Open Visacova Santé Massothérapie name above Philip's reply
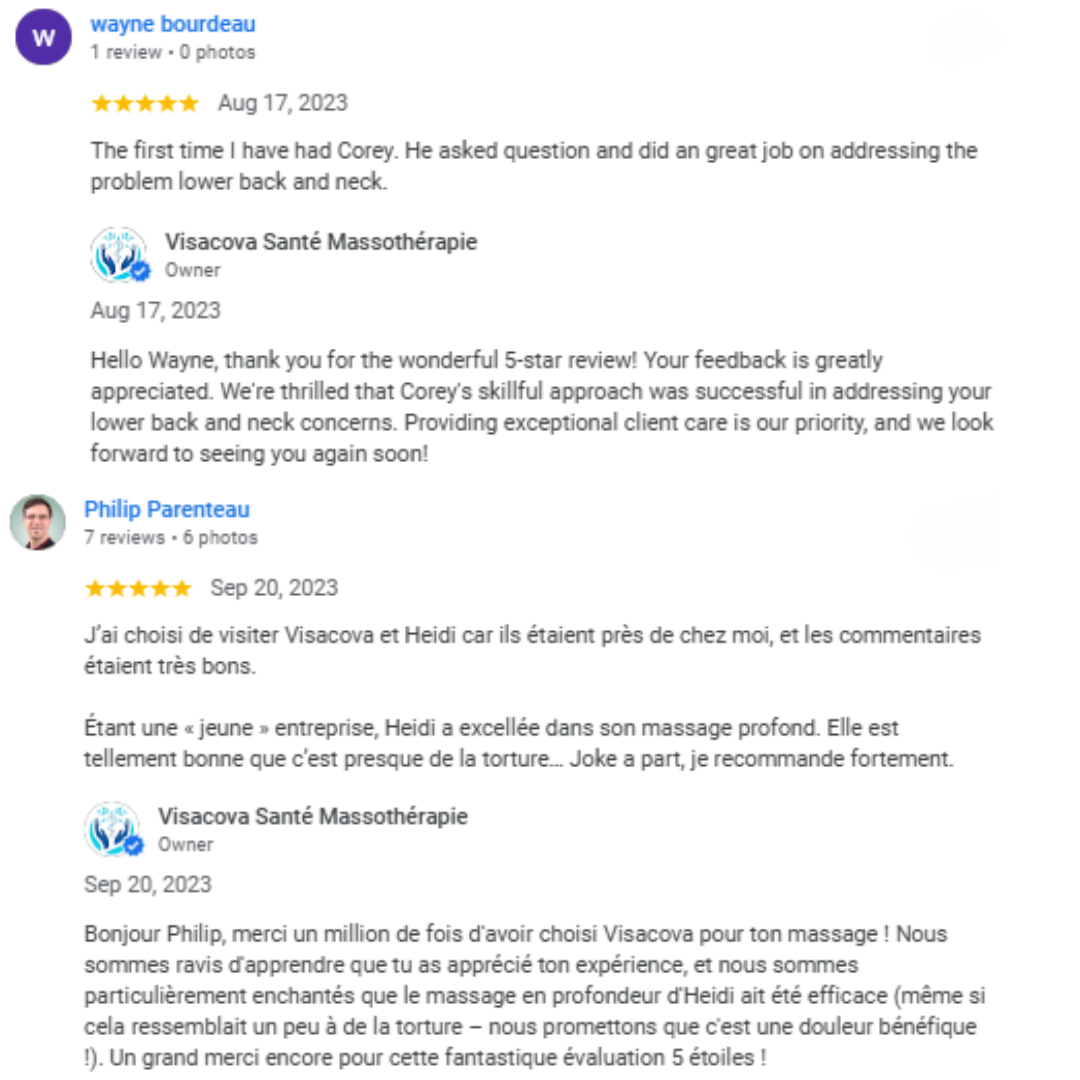This screenshot has width=1080, height=1080. [x=313, y=816]
